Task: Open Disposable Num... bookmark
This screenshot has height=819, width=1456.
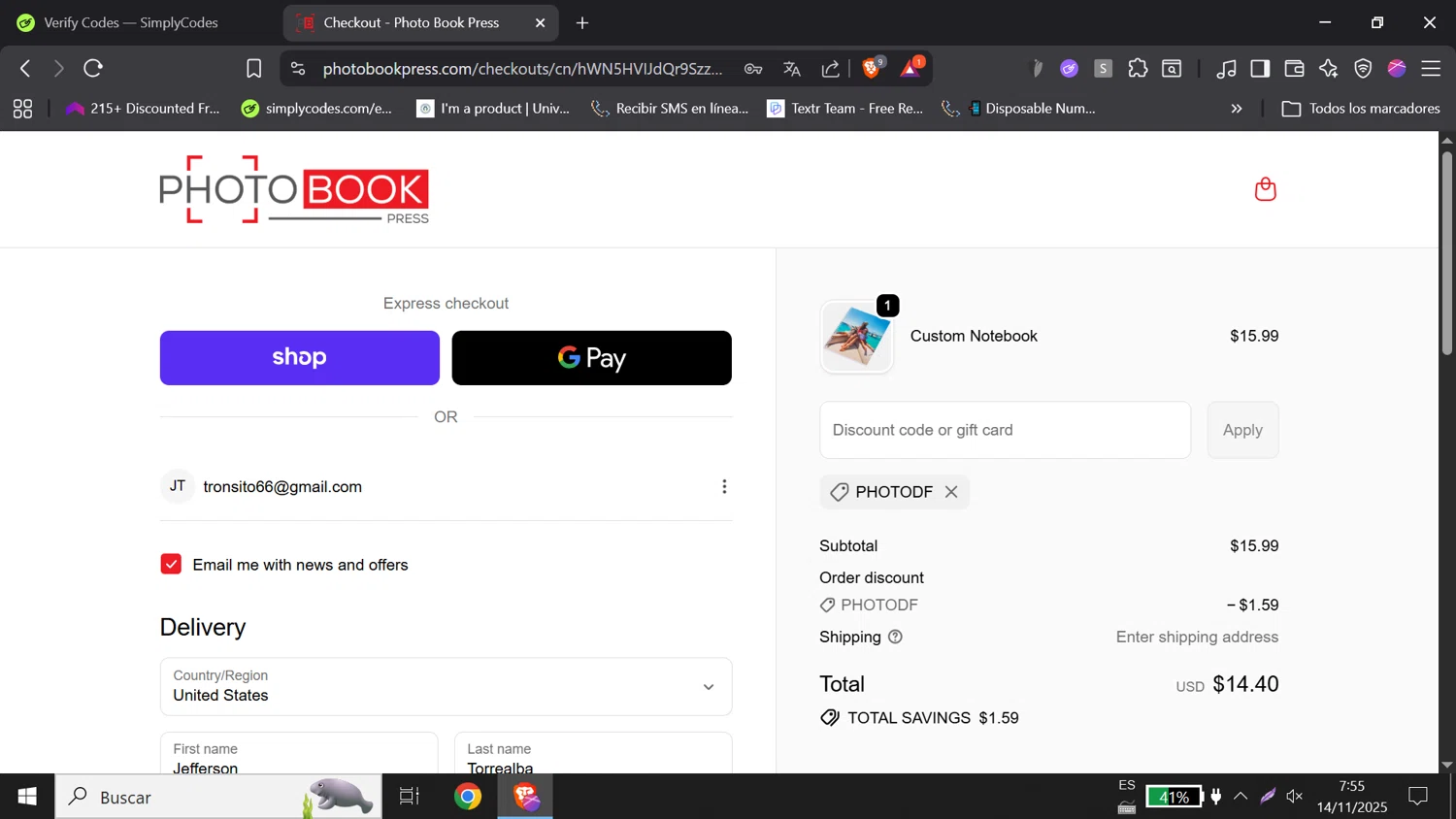Action: [x=1019, y=109]
